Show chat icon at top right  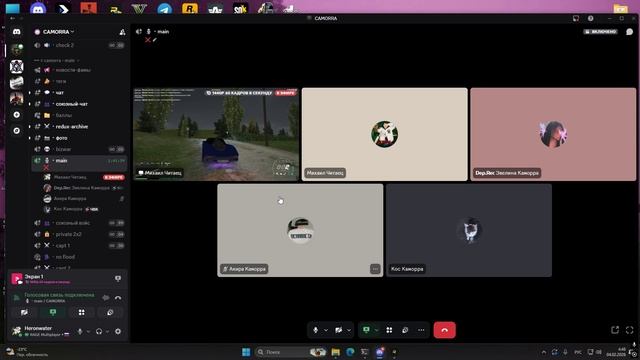point(629,31)
